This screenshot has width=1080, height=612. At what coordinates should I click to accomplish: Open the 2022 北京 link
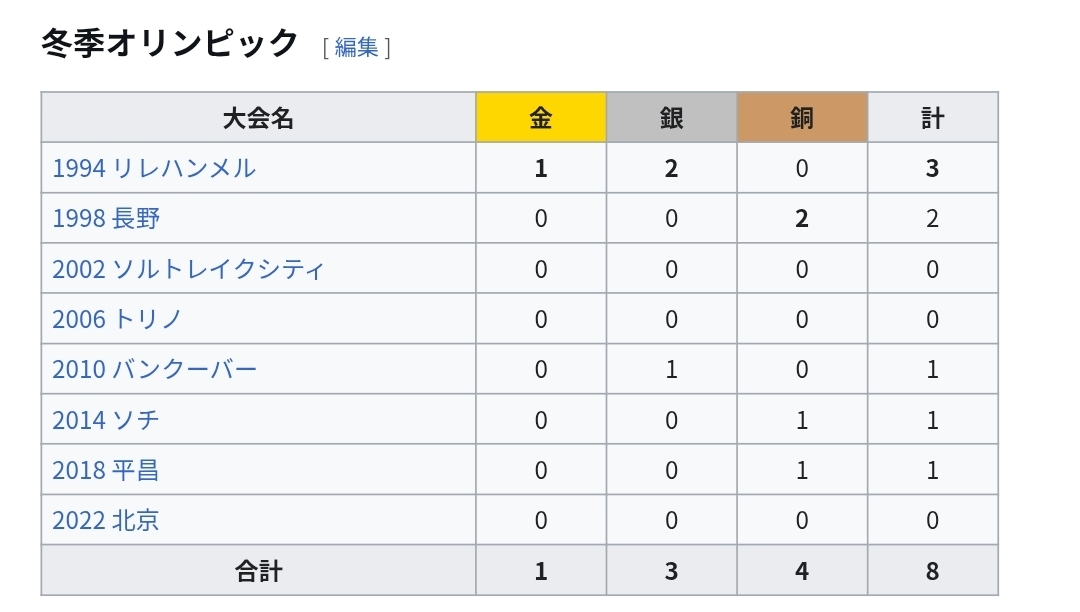click(x=106, y=520)
